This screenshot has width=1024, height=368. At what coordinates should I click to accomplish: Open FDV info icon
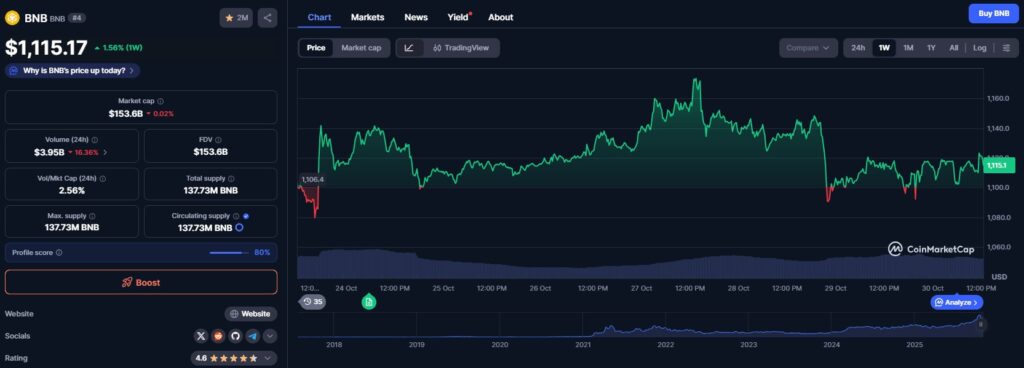click(x=218, y=140)
